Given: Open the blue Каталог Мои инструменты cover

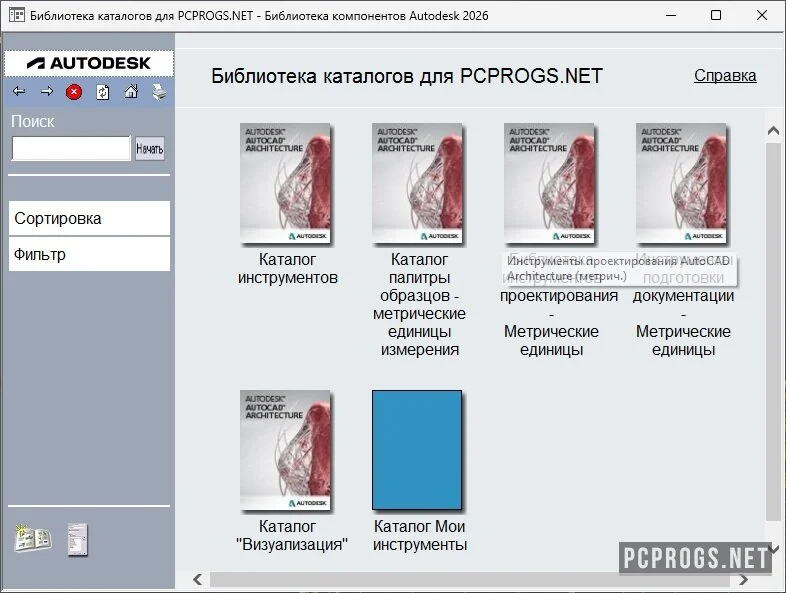Looking at the screenshot, I should click(417, 450).
